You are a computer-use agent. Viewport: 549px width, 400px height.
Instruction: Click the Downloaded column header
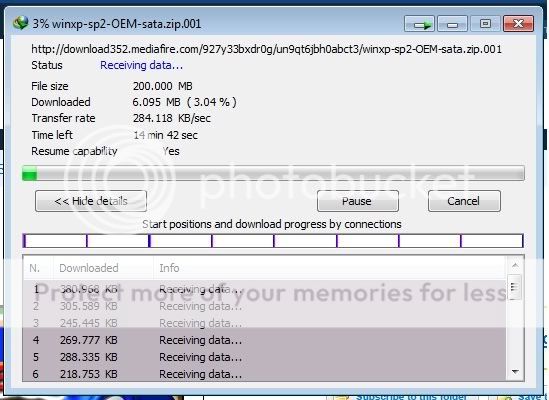point(103,268)
